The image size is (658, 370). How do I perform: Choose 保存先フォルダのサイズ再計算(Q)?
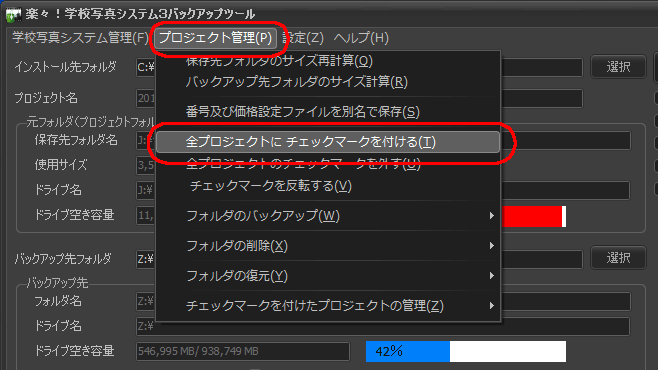(328, 61)
